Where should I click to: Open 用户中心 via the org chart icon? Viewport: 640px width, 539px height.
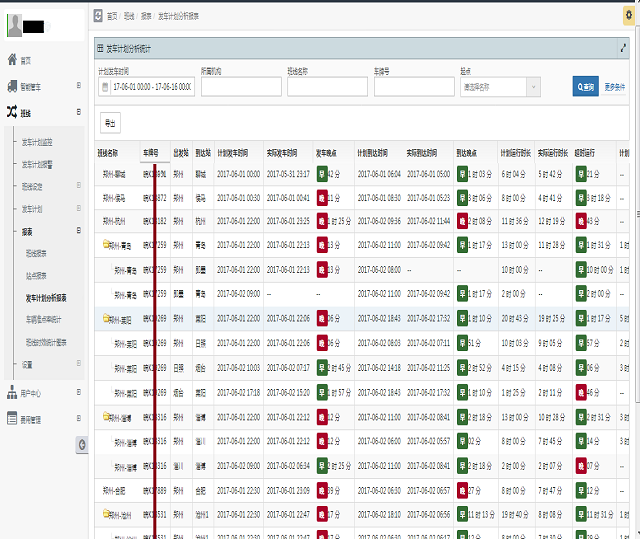click(x=12, y=393)
